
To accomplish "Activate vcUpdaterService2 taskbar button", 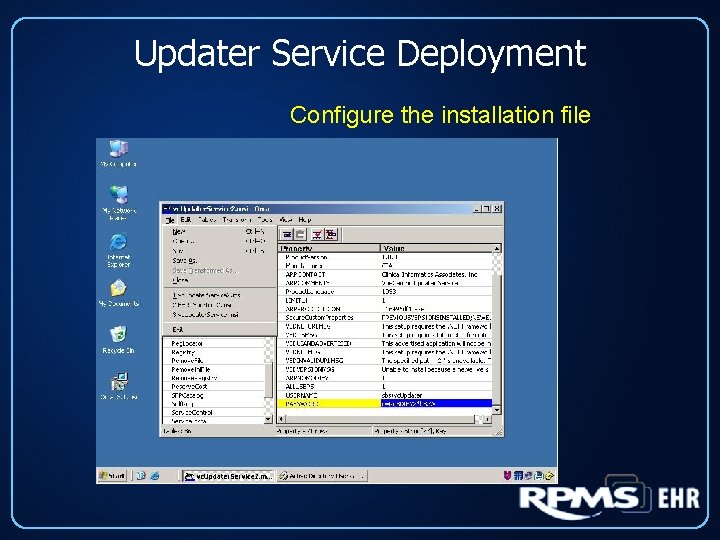I will pyautogui.click(x=228, y=476).
